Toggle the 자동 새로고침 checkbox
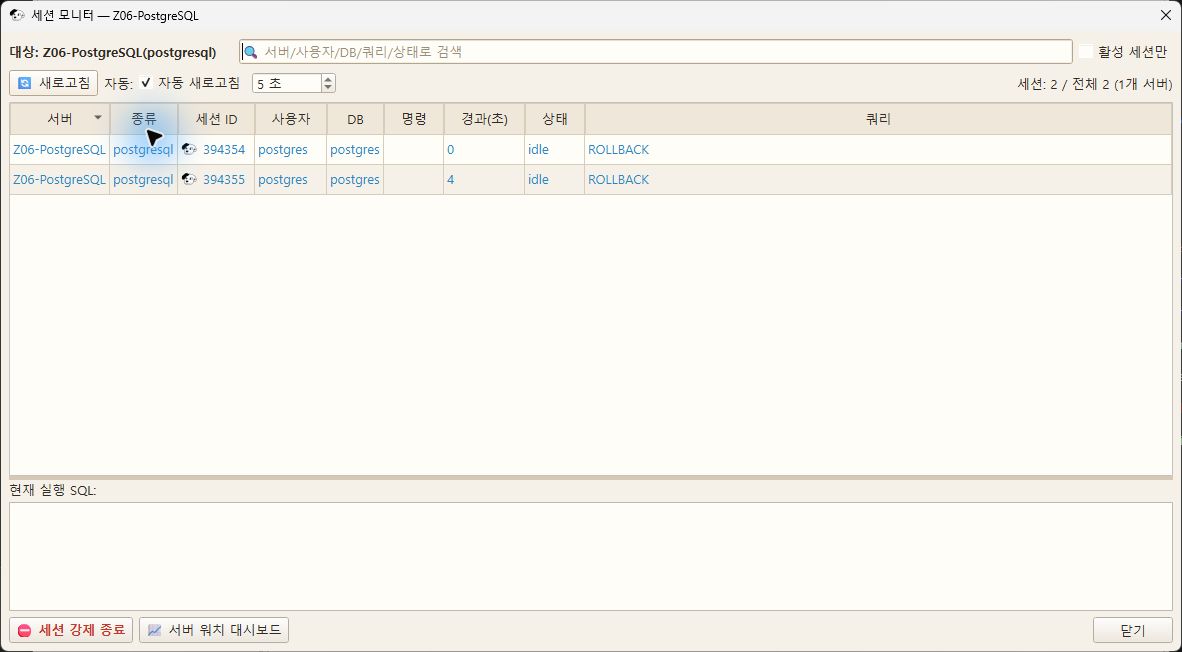Viewport: 1182px width, 652px height. point(146,83)
